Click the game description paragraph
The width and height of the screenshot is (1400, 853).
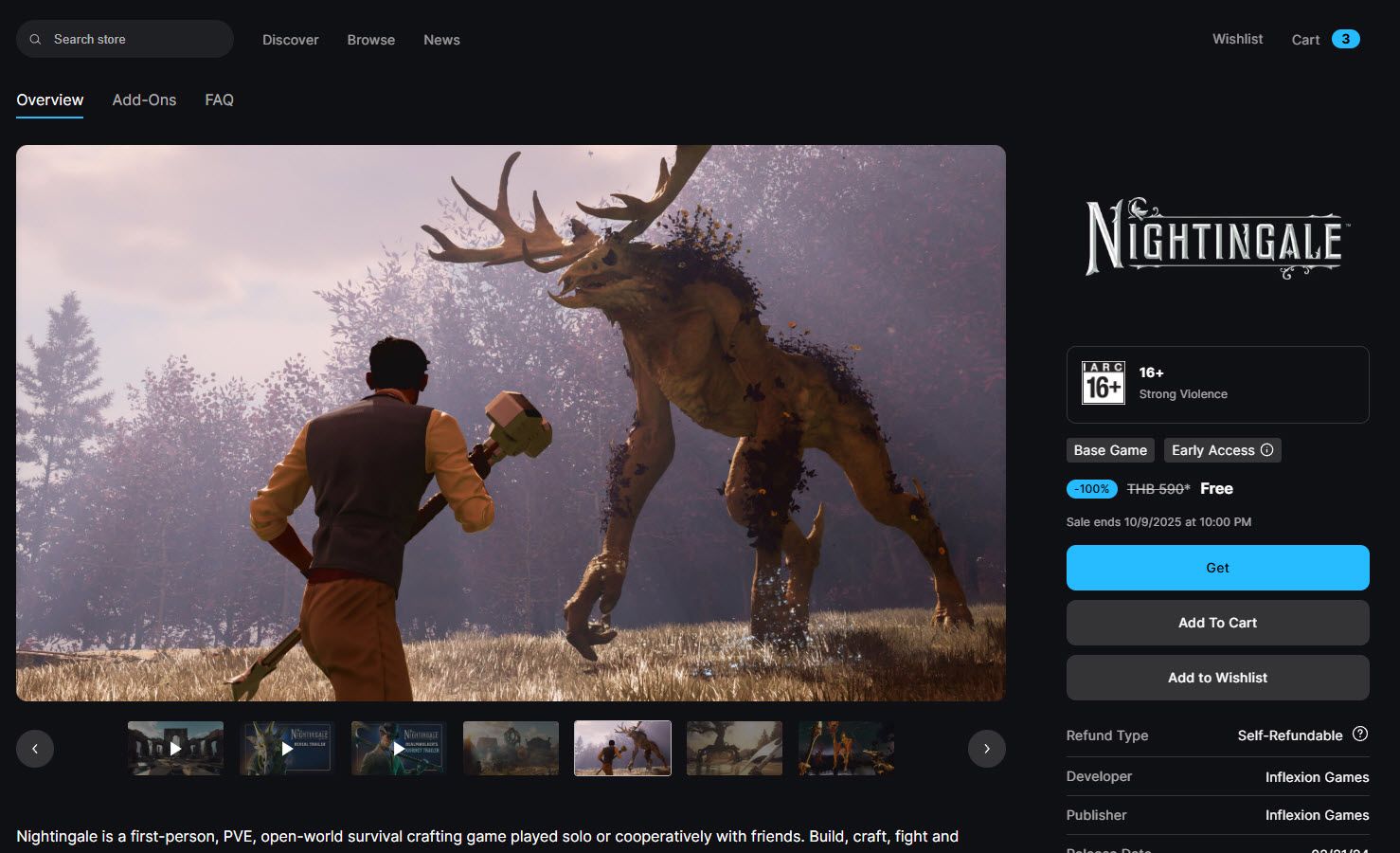point(488,837)
